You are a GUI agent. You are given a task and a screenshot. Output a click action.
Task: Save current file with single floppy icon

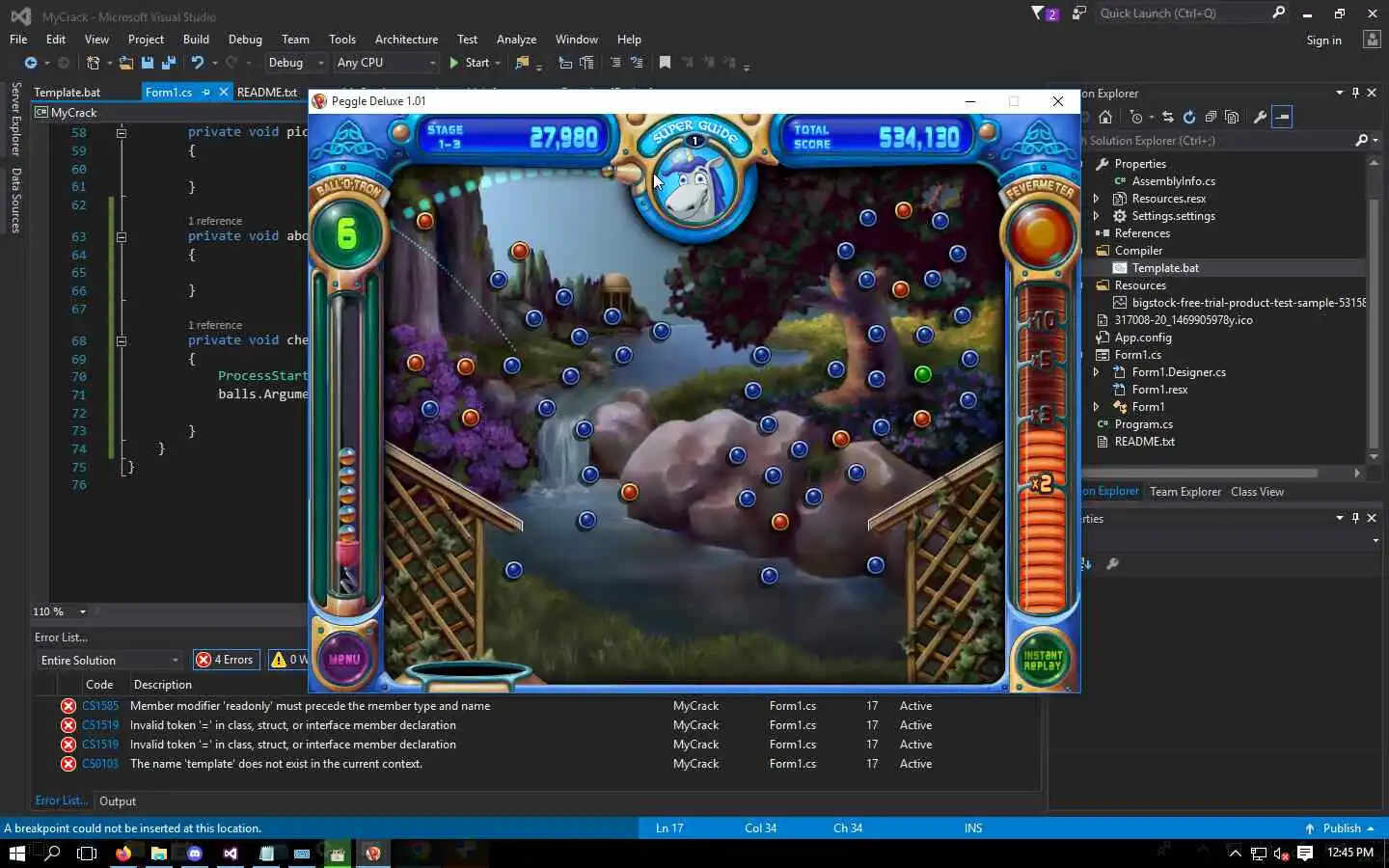point(148,63)
